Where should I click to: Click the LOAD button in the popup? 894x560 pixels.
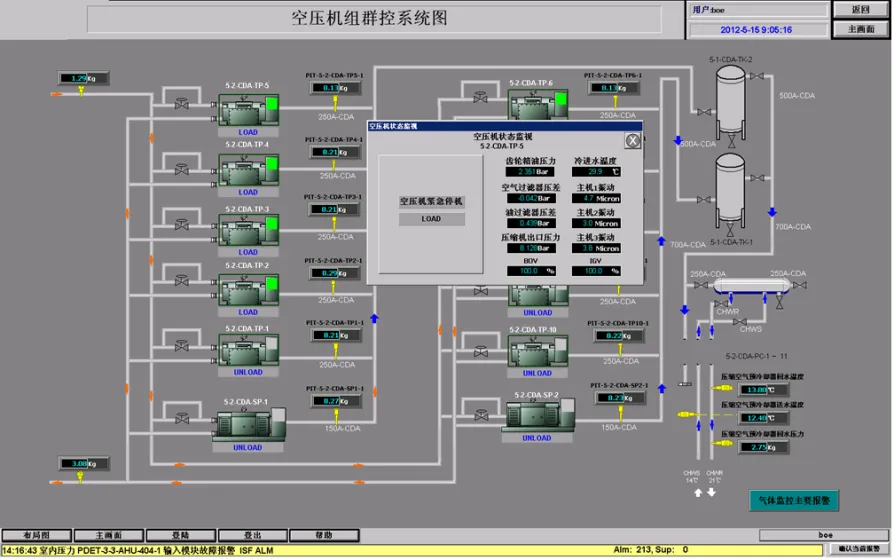coord(431,219)
